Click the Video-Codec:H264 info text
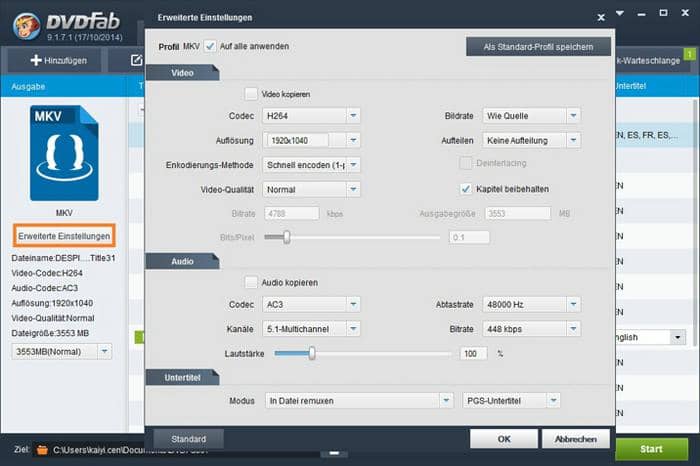Screen dimensions: 700x466 (47, 273)
